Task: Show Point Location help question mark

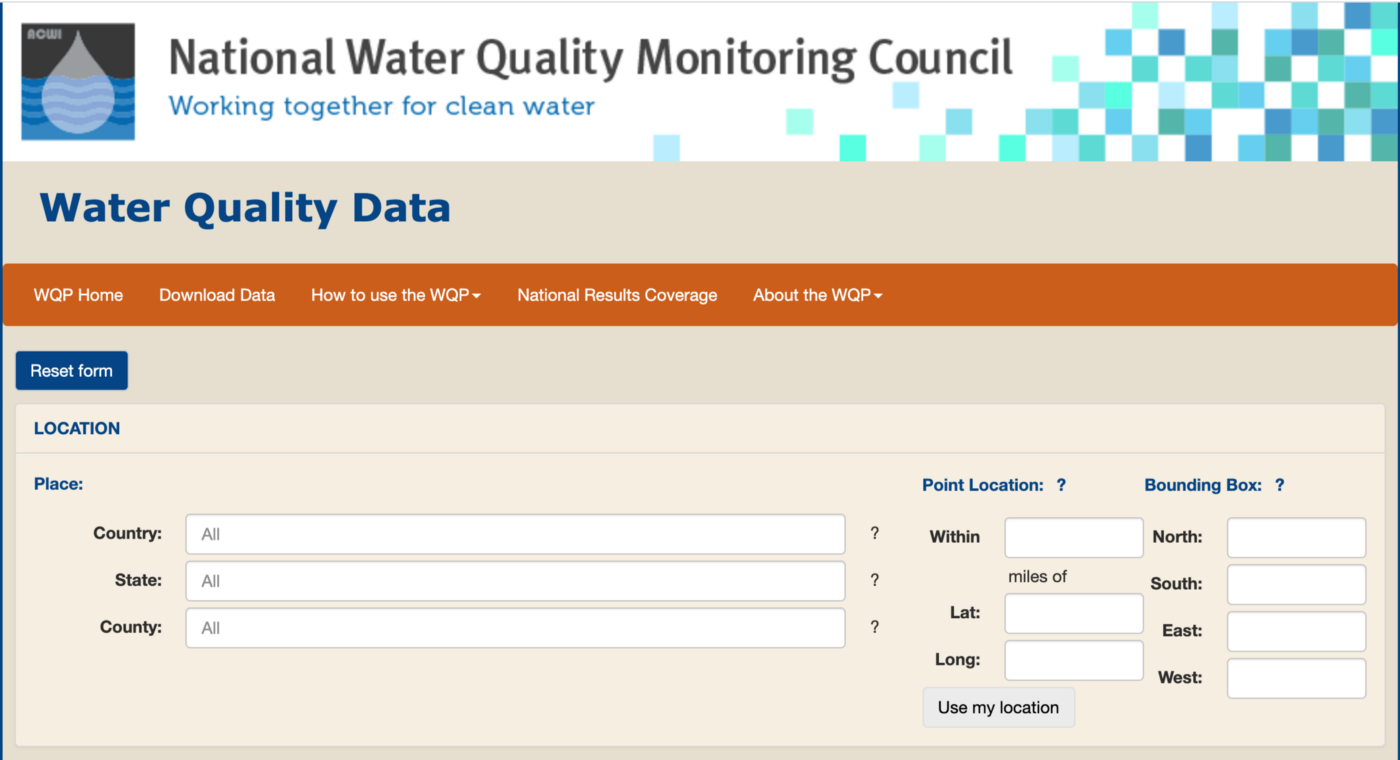Action: click(x=1061, y=485)
